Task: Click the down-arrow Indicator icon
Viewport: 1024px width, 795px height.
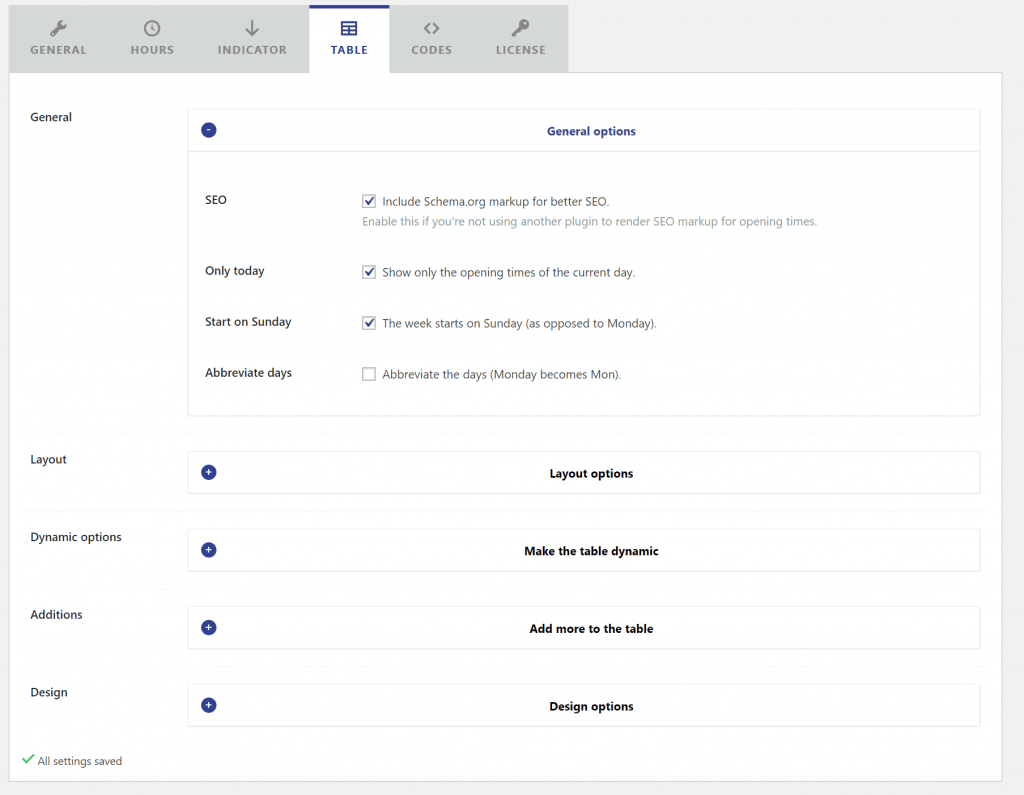Action: click(252, 28)
